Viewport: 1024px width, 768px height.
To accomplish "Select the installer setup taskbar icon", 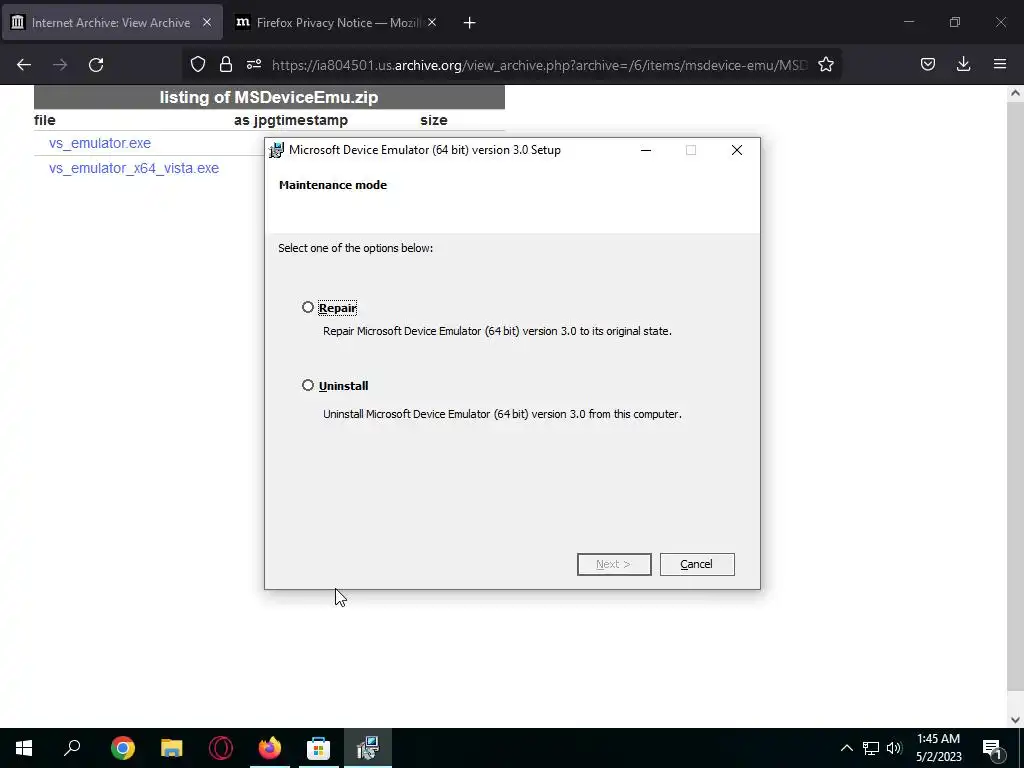I will click(x=368, y=748).
